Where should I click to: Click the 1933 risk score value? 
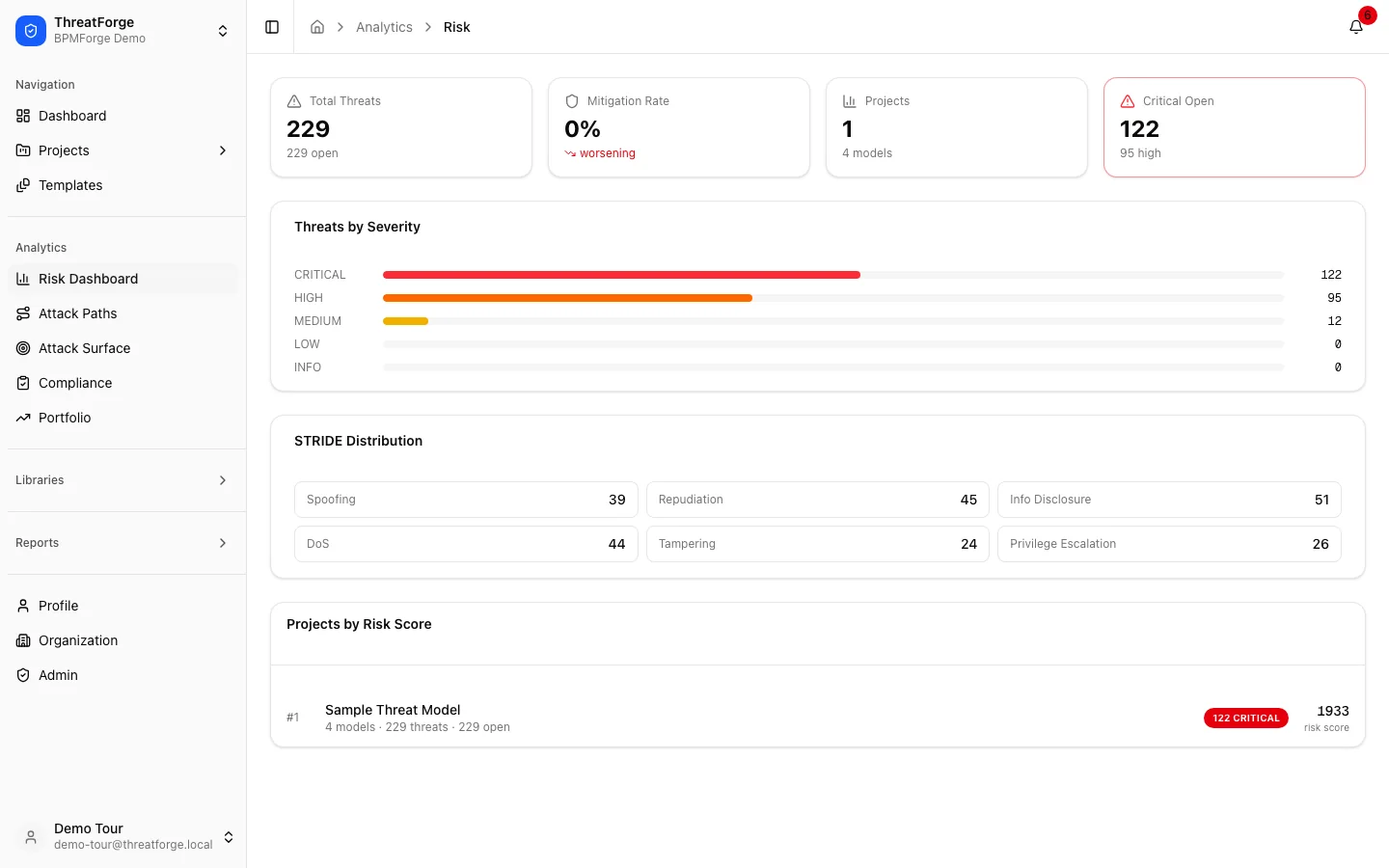pyautogui.click(x=1333, y=711)
